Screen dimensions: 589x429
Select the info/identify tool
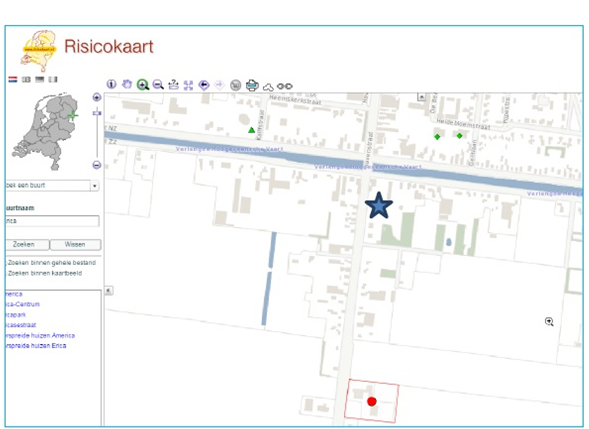(x=111, y=84)
